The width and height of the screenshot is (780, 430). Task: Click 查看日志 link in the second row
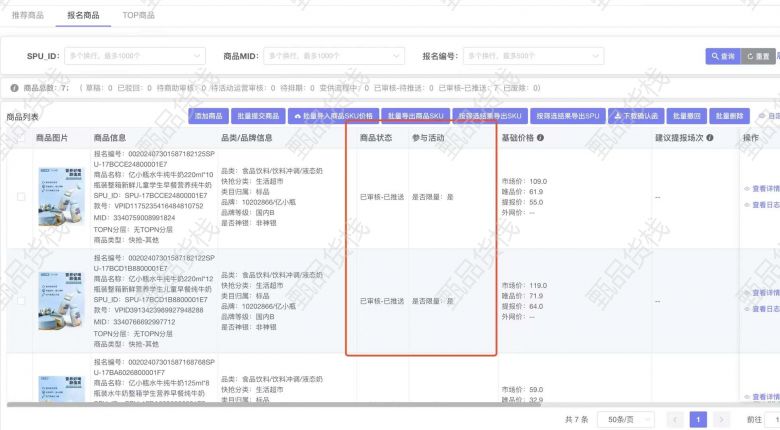pos(760,309)
